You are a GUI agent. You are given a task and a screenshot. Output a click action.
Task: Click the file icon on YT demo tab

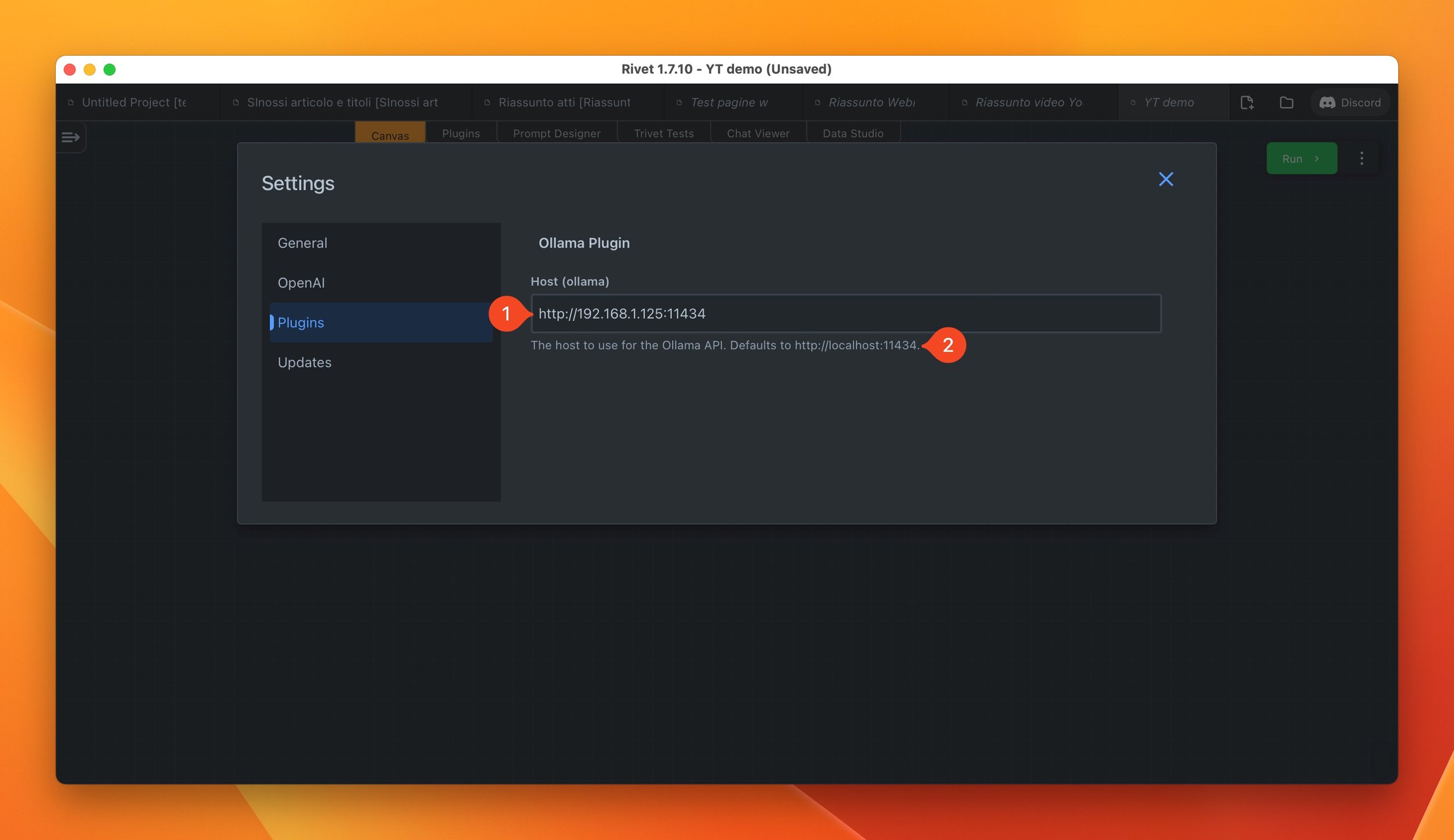point(1132,103)
